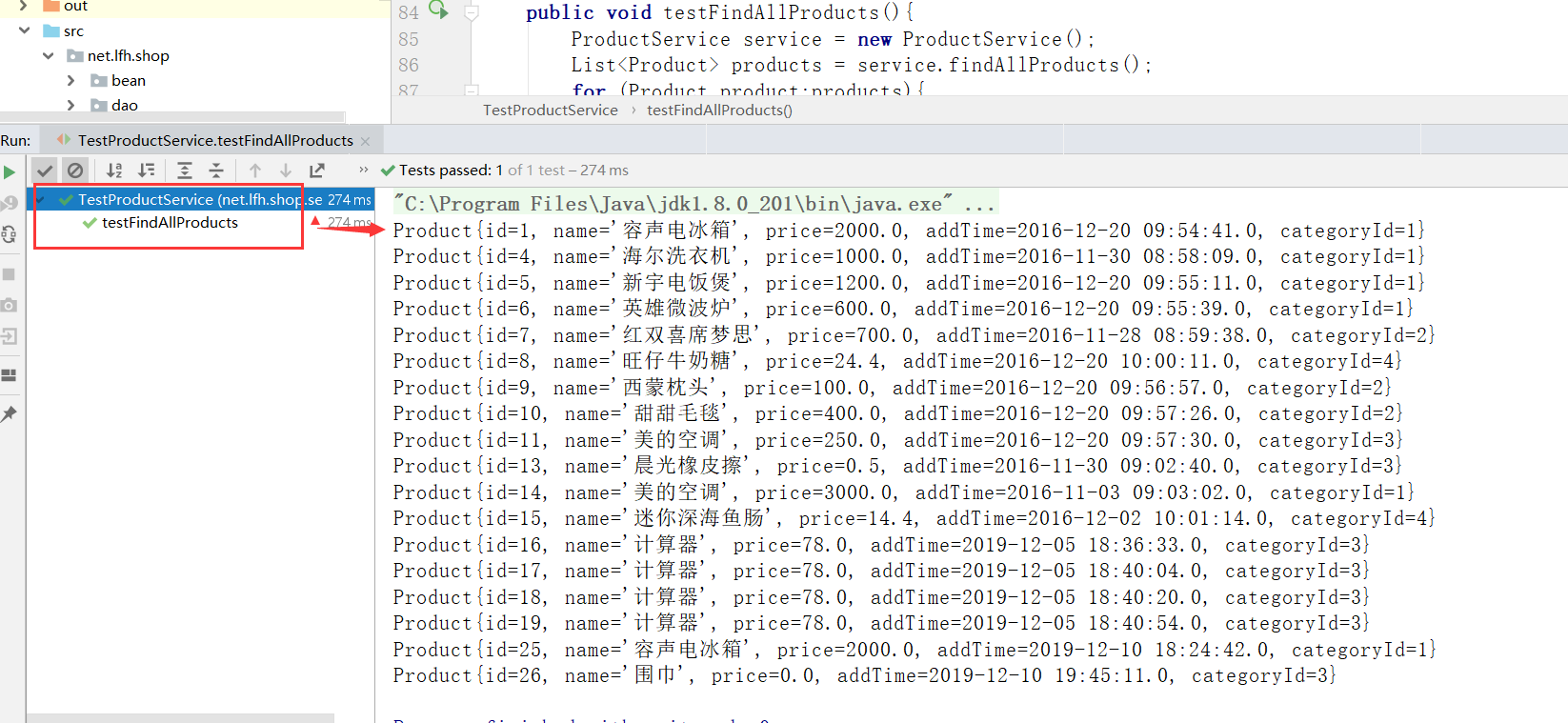The height and width of the screenshot is (723, 1568).
Task: Click console line Product{id=10 甜甜毛毯
Action: tap(898, 413)
